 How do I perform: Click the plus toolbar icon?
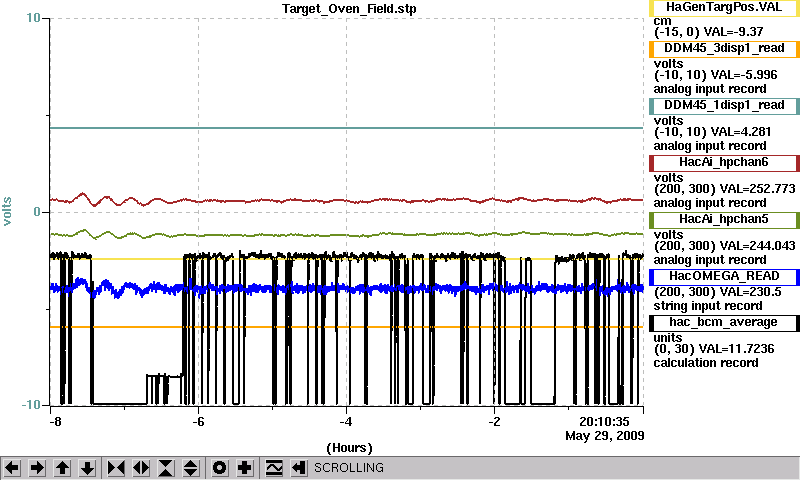tap(245, 468)
